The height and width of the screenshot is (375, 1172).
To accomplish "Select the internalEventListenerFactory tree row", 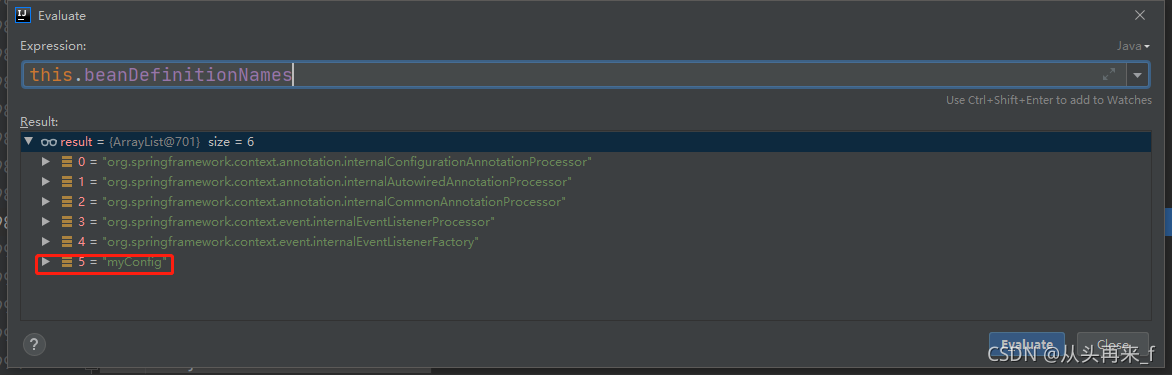I will pyautogui.click(x=586, y=242).
